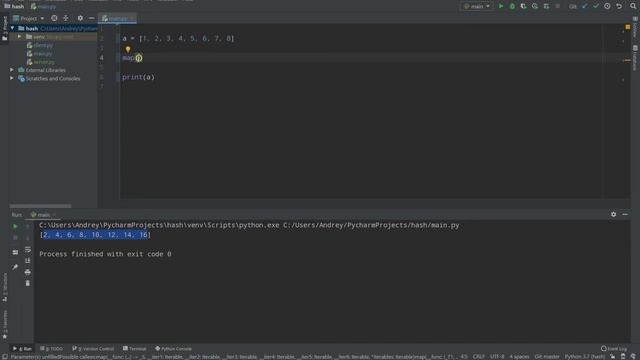
Task: Open the Project view selector dropdown
Action: point(29,18)
